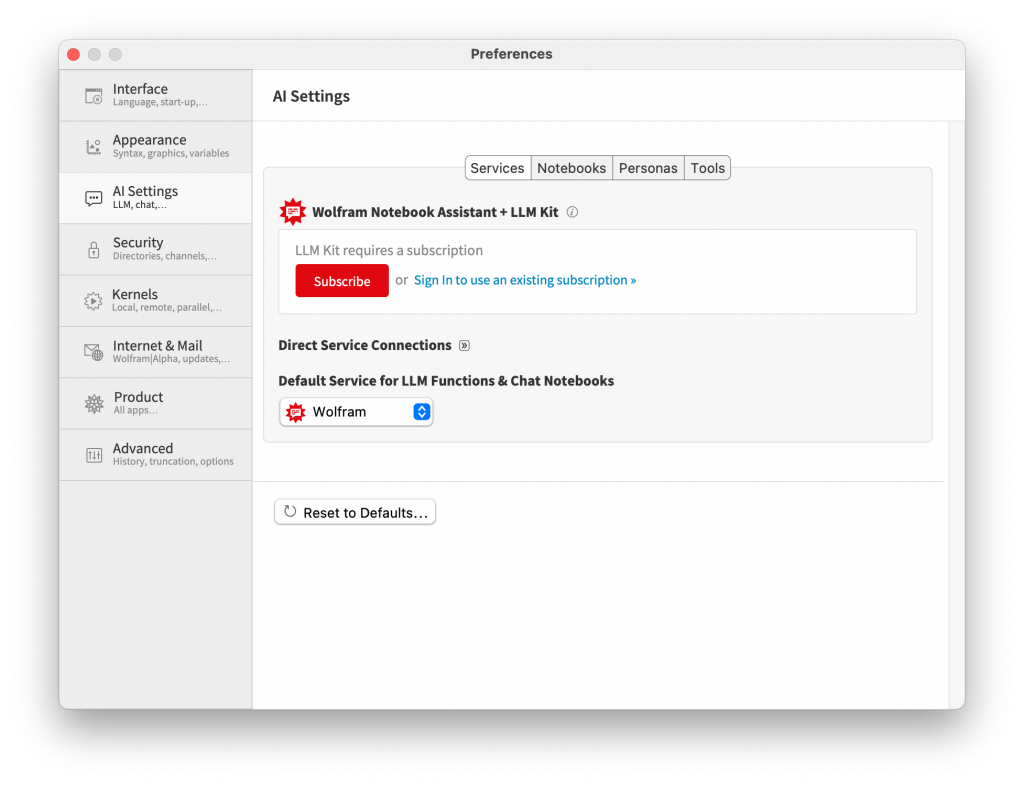
Task: Open the Tools tab
Action: tap(706, 168)
